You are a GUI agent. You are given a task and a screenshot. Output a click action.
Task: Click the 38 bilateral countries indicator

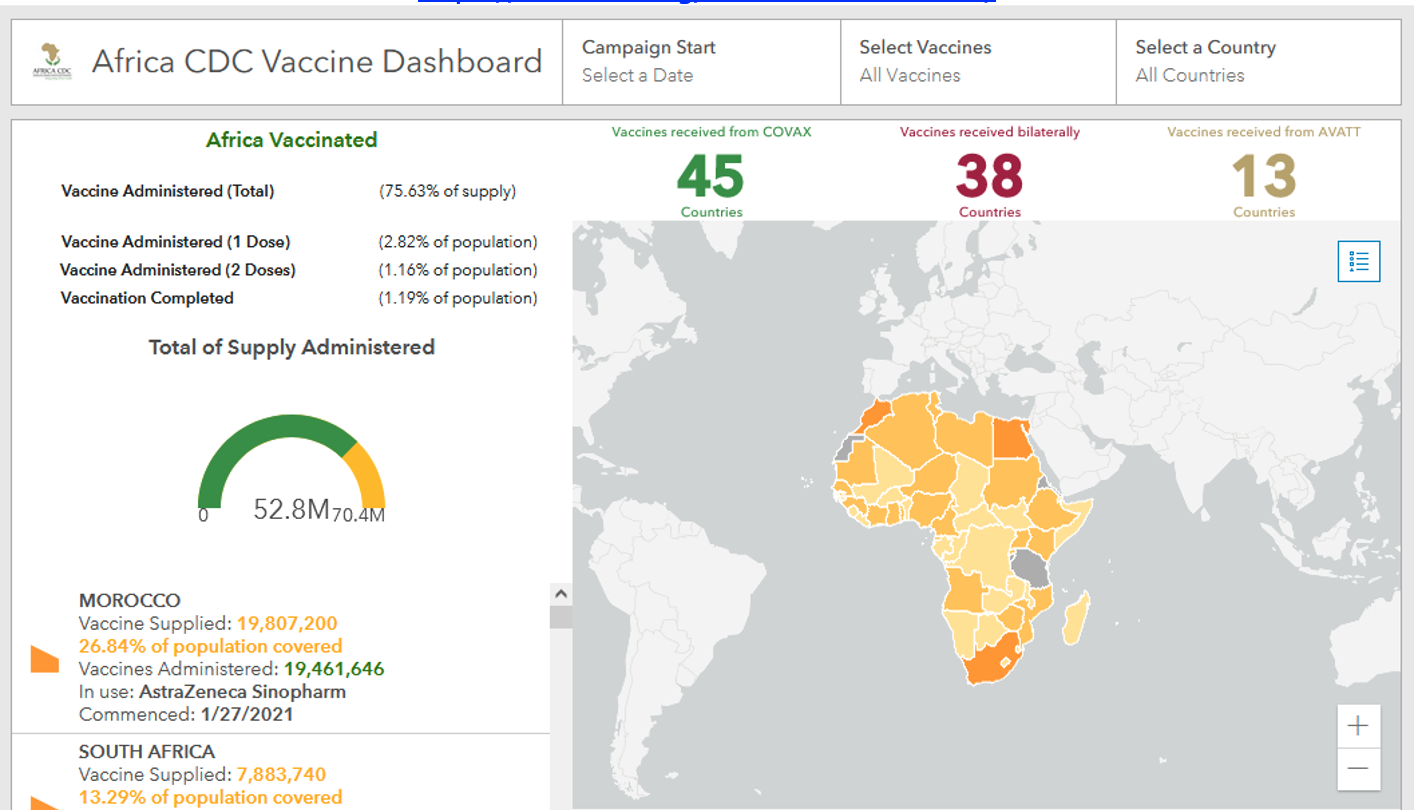click(x=989, y=178)
